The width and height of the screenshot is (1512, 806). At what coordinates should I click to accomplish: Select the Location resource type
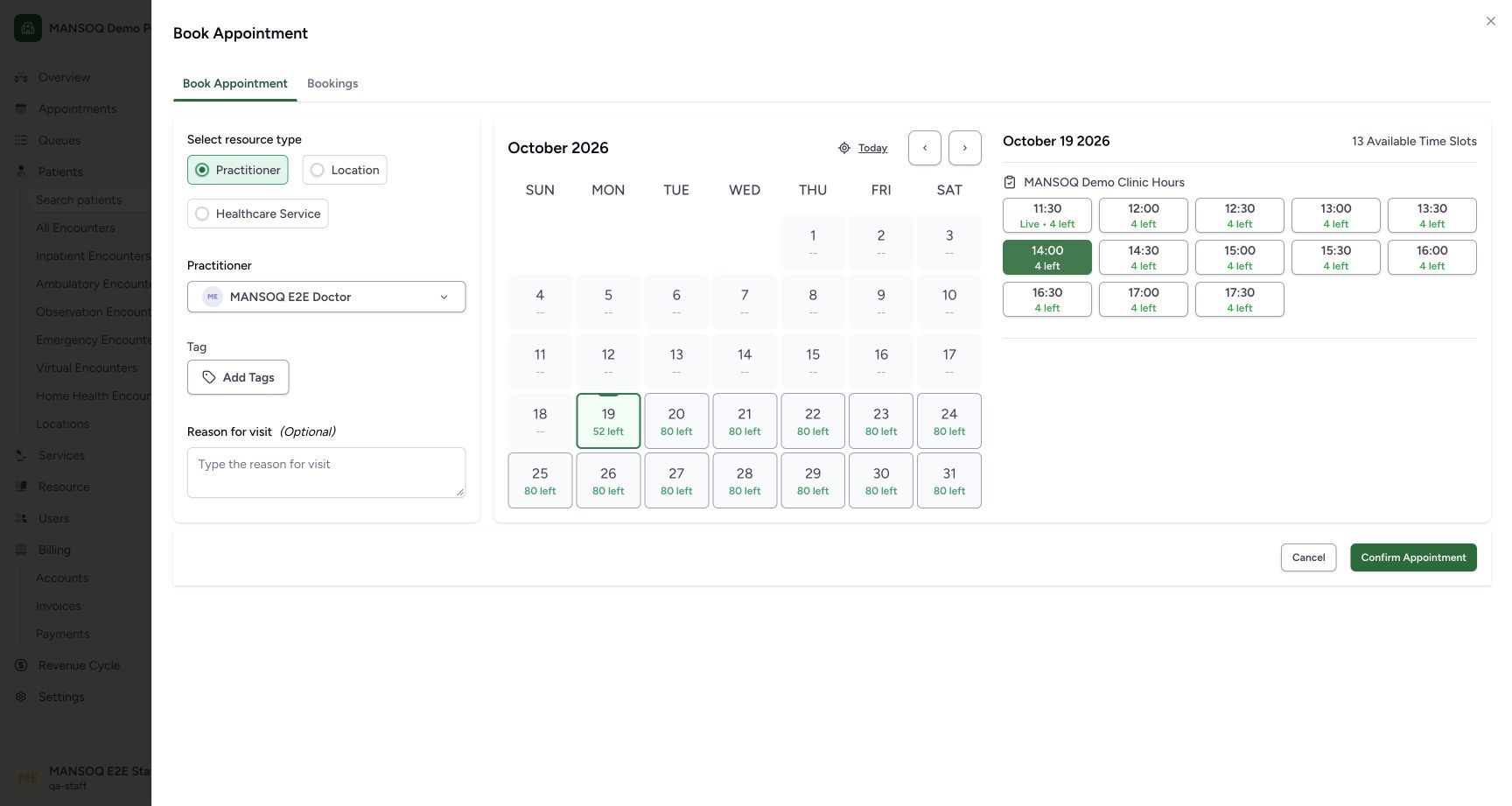click(345, 170)
